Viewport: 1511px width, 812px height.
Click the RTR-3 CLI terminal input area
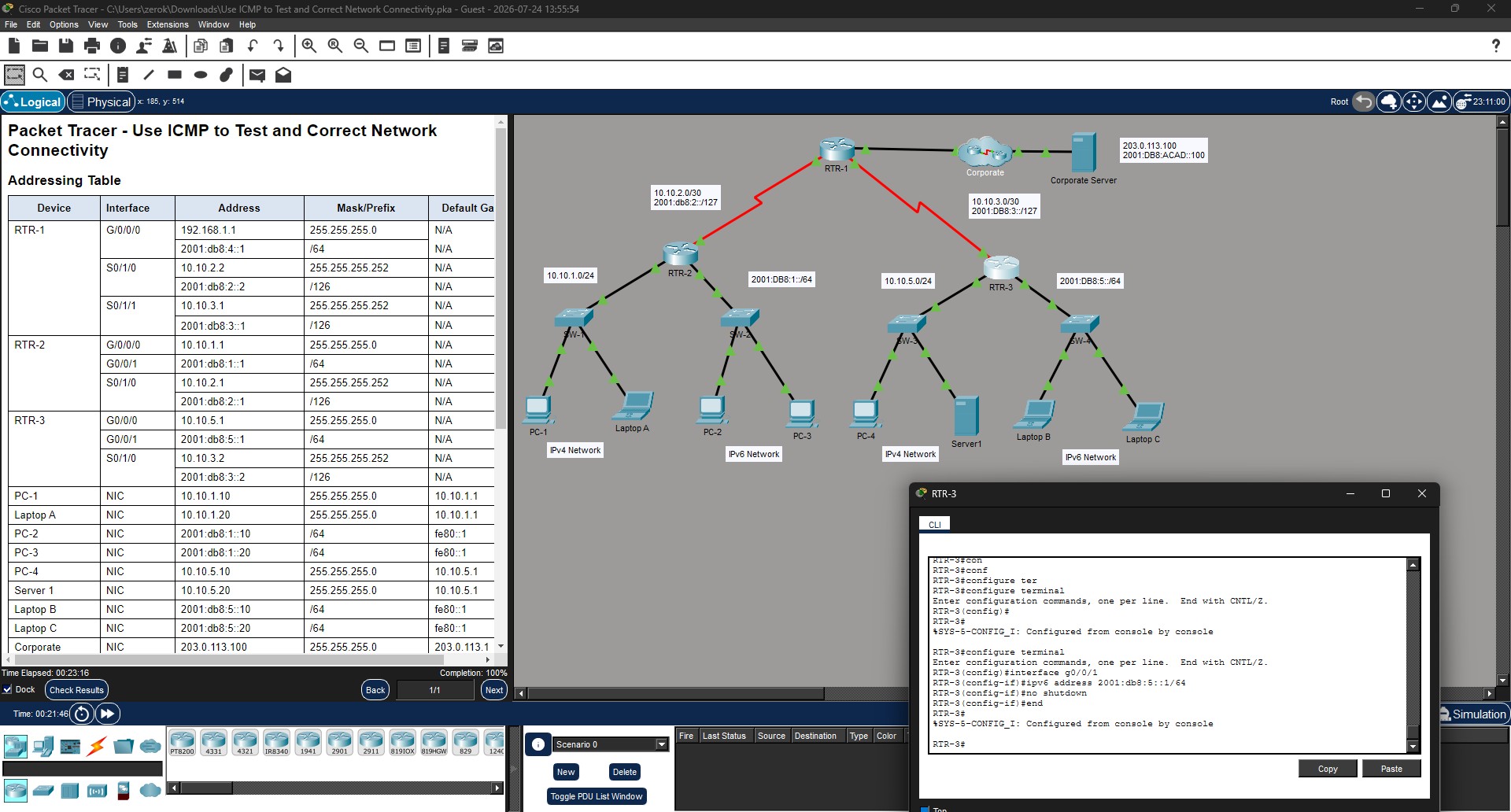(1168, 655)
